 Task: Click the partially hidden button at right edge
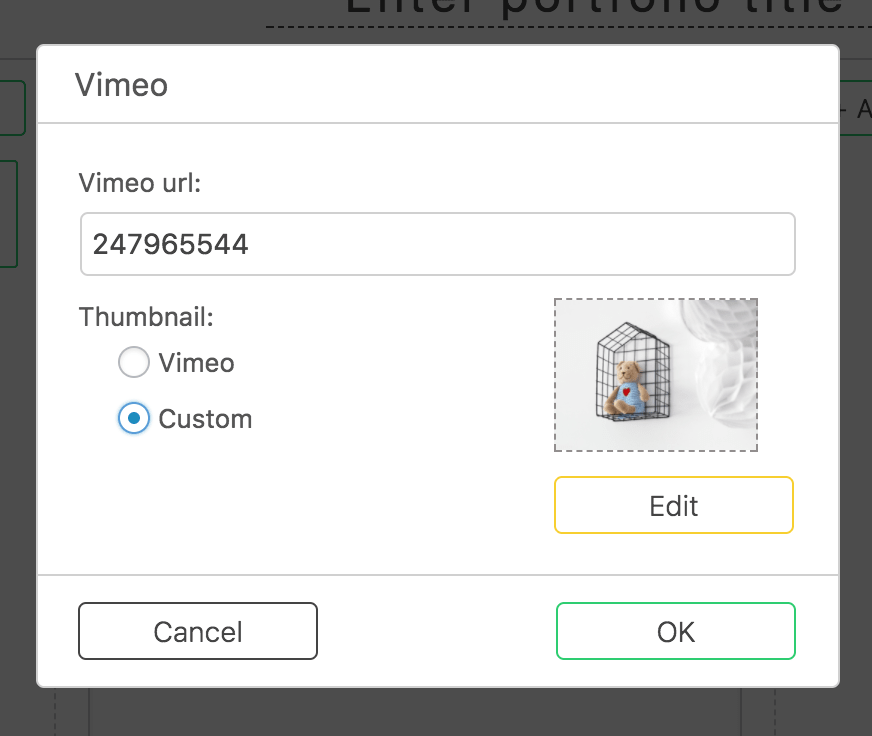[856, 108]
